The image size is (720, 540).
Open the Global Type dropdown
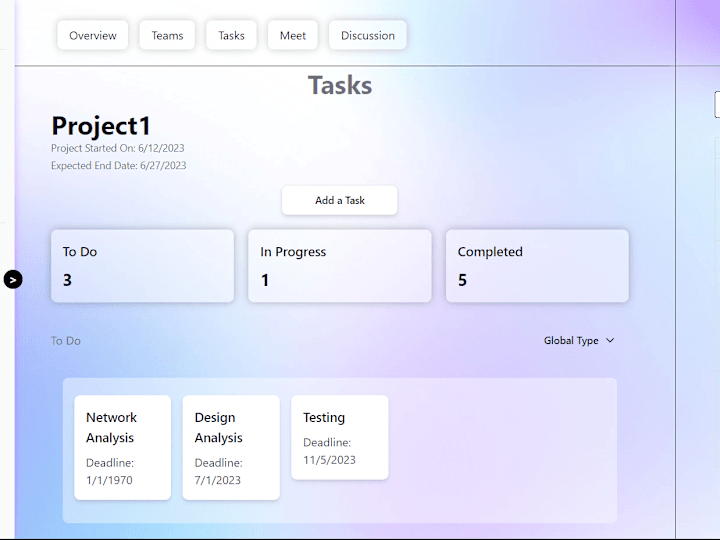(x=579, y=340)
